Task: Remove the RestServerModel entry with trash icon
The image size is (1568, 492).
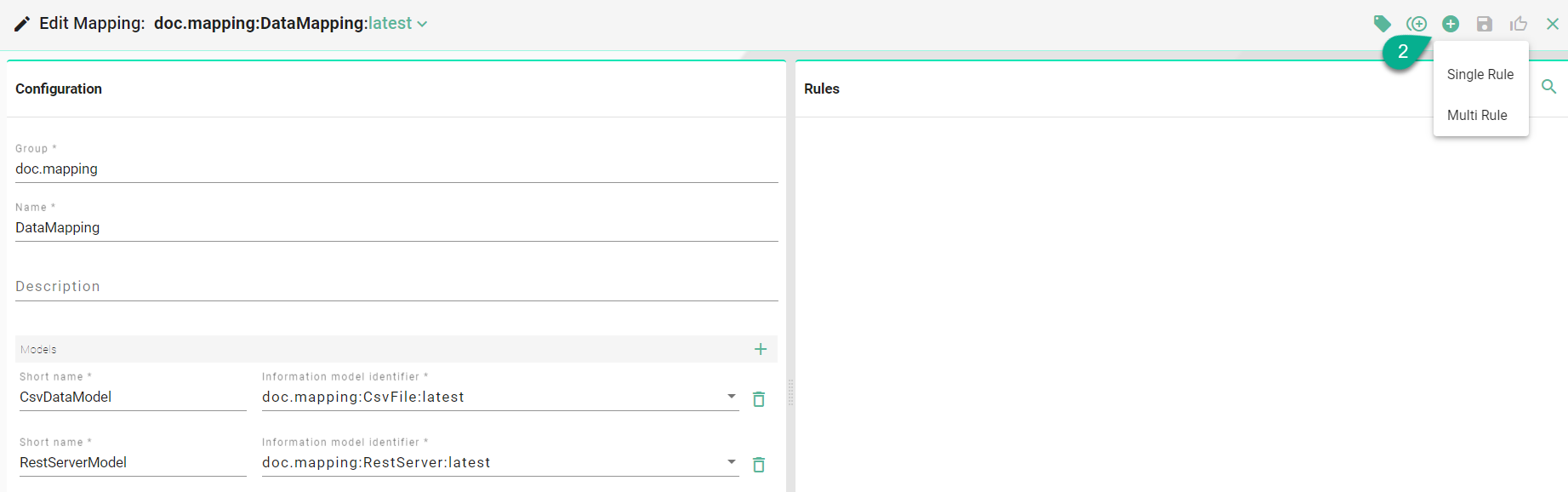Action: 759,465
